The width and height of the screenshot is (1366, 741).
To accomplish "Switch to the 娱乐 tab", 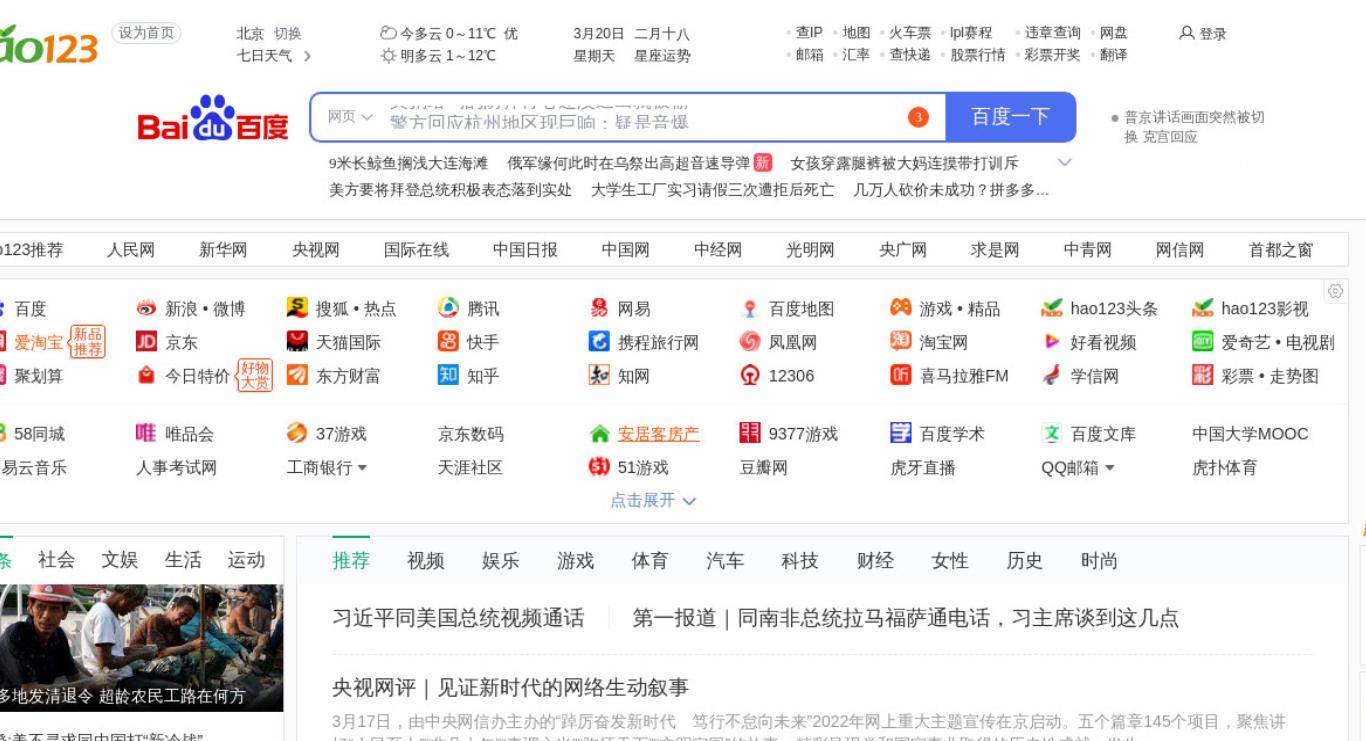I will point(500,561).
